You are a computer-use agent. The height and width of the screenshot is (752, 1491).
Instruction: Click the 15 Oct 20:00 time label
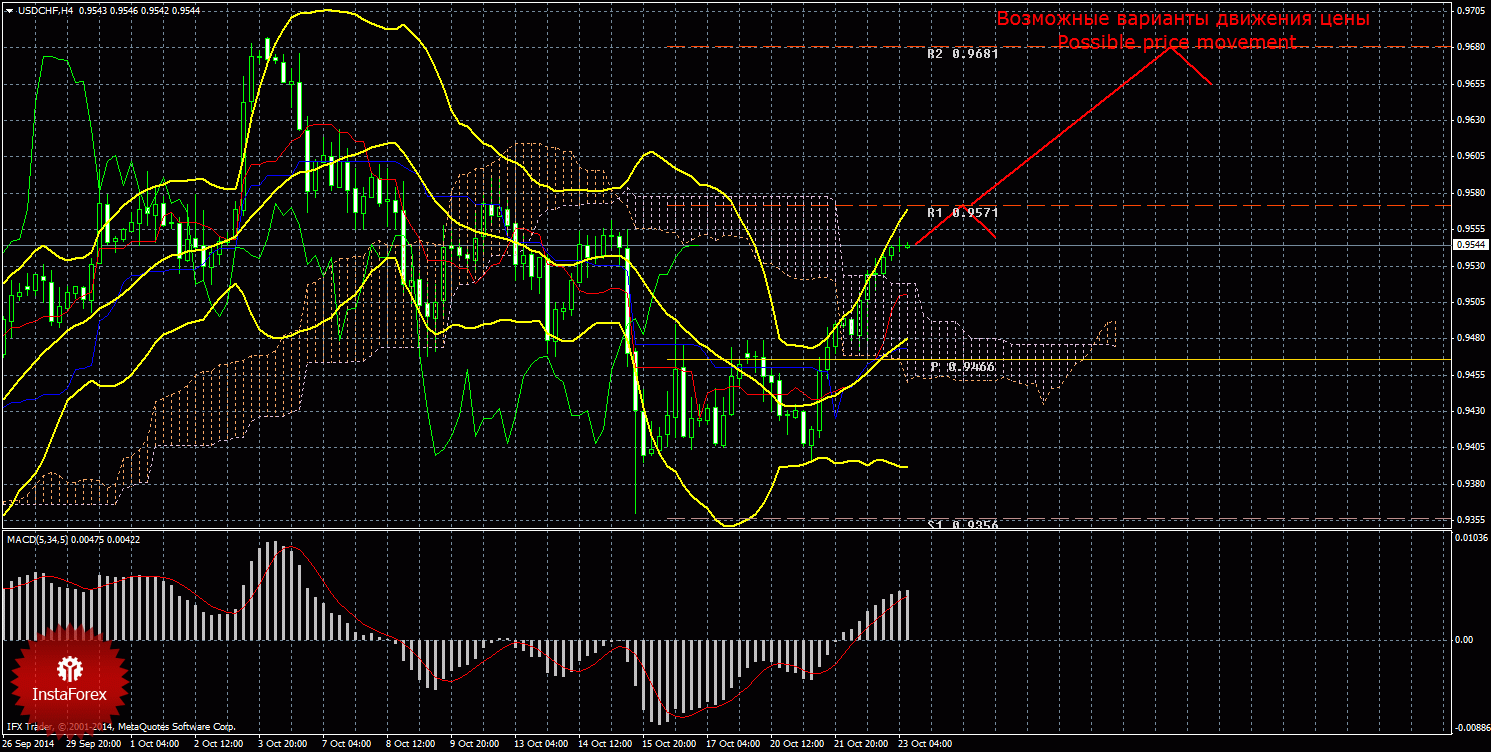[669, 744]
